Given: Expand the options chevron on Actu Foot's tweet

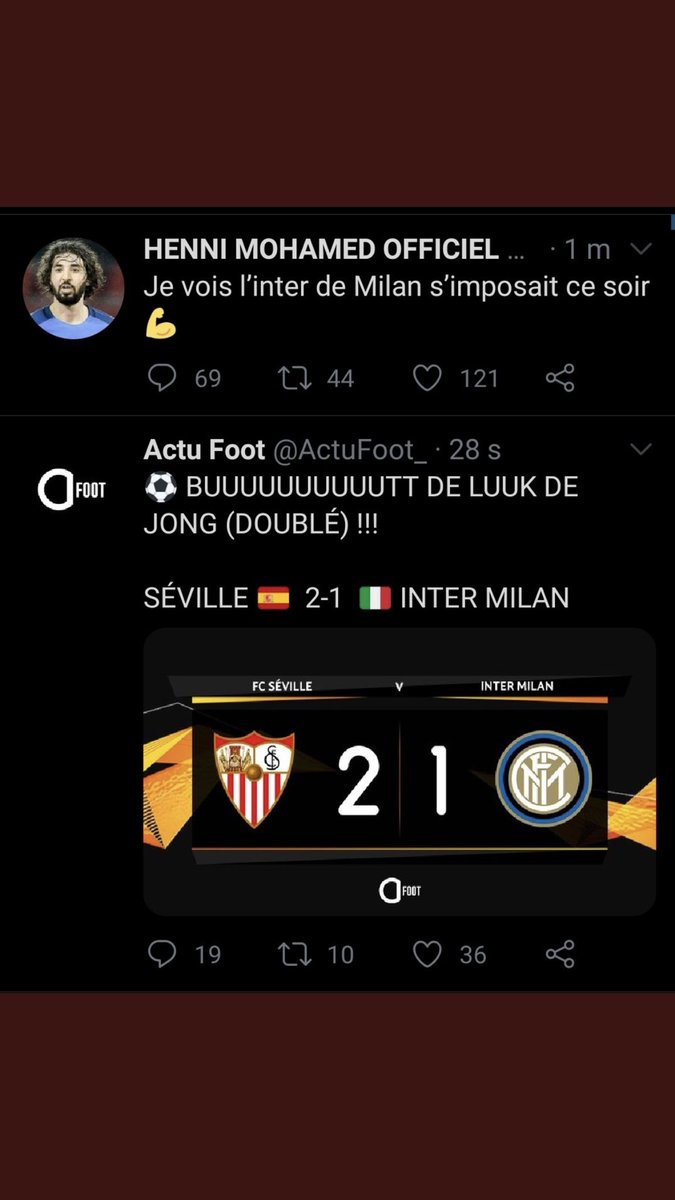Looking at the screenshot, I should click(x=641, y=448).
